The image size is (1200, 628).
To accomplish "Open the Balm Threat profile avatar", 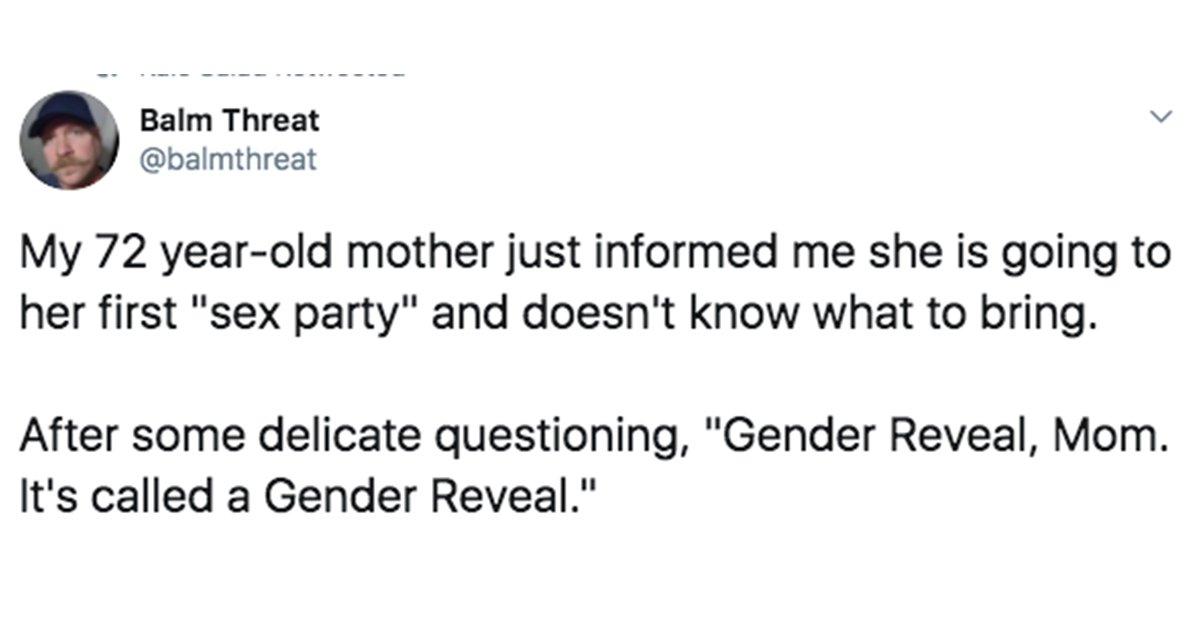I will [70, 140].
